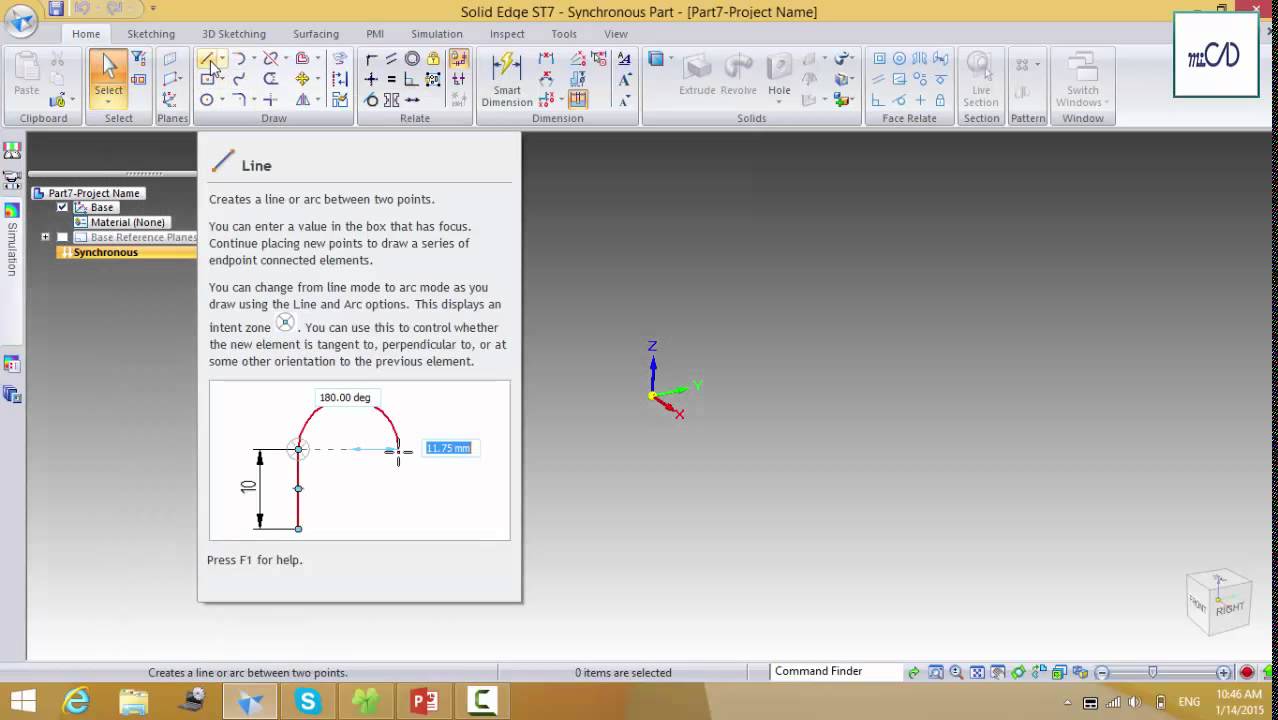Open Internet Explorer from the taskbar
Image resolution: width=1278 pixels, height=720 pixels.
tap(77, 701)
